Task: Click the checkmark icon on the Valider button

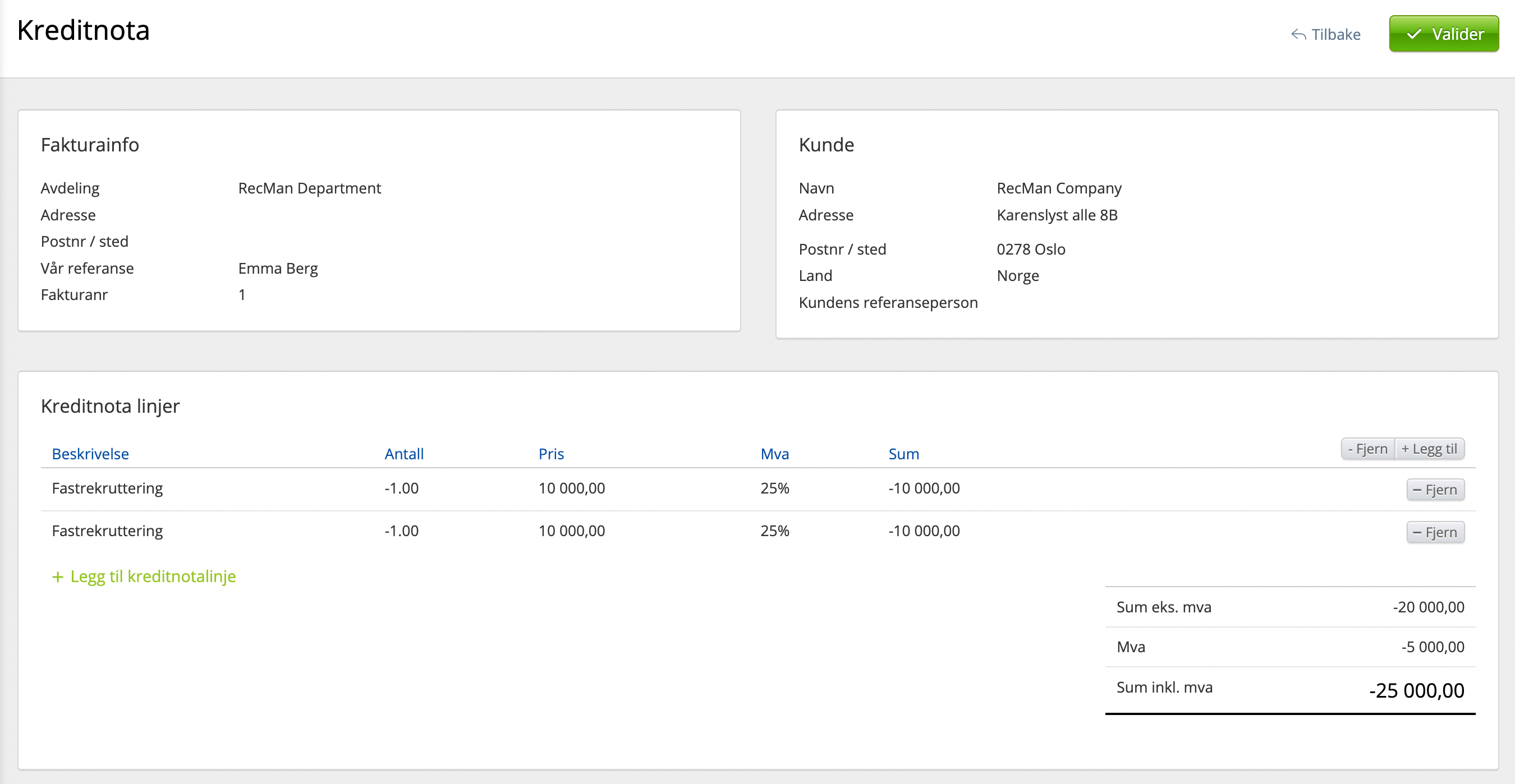Action: pyautogui.click(x=1413, y=34)
